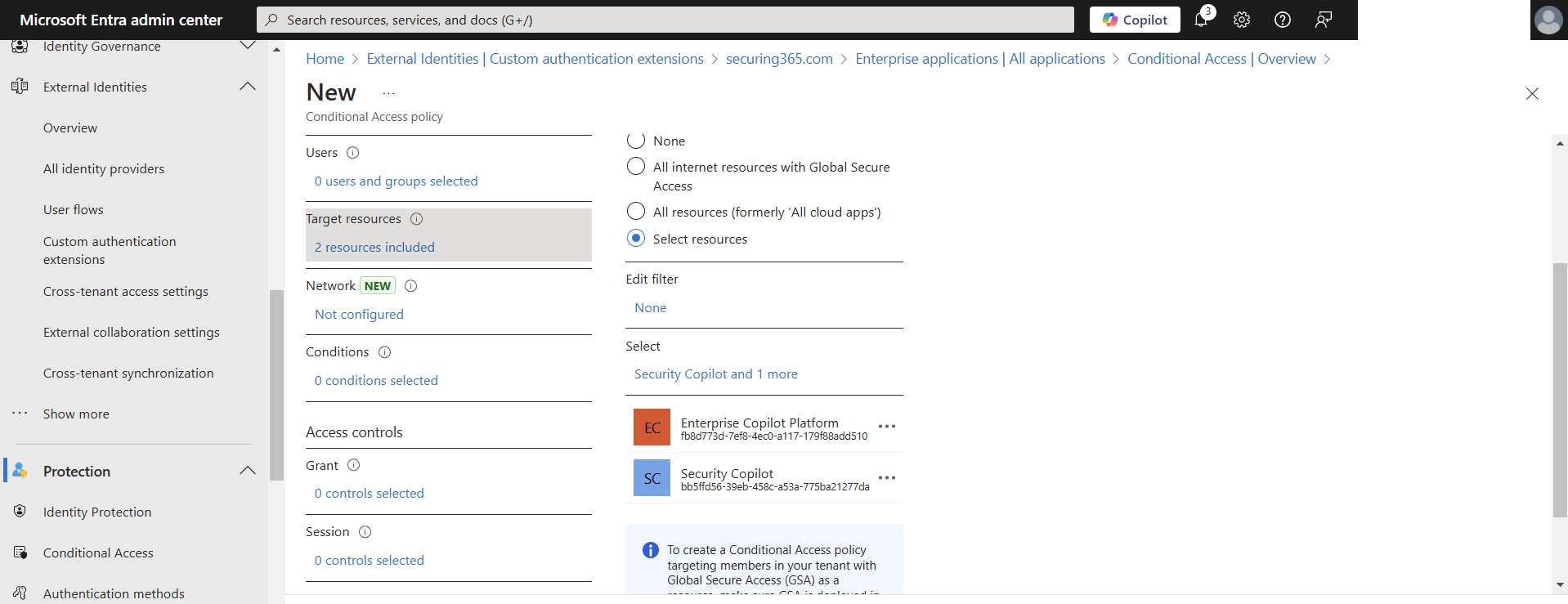This screenshot has width=1568, height=604.
Task: Select All internet resources with Global Secure Access
Action: [x=636, y=167]
